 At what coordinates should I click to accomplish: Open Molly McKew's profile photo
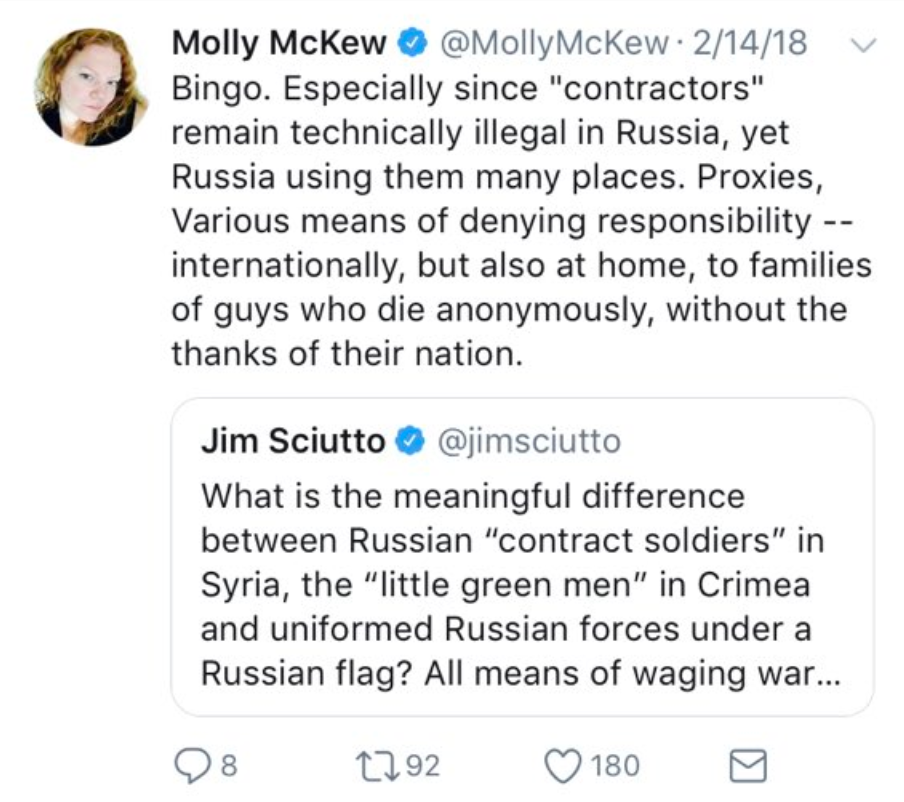coord(90,86)
